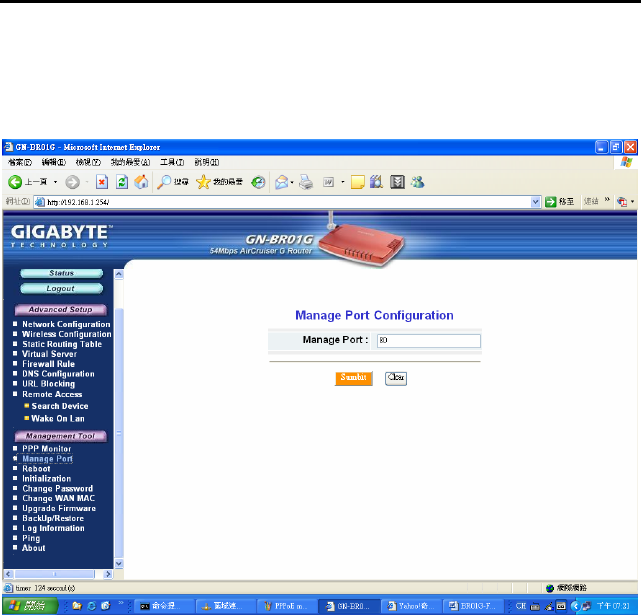The height and width of the screenshot is (615, 641).
Task: Open the Help menu
Action: (207, 162)
